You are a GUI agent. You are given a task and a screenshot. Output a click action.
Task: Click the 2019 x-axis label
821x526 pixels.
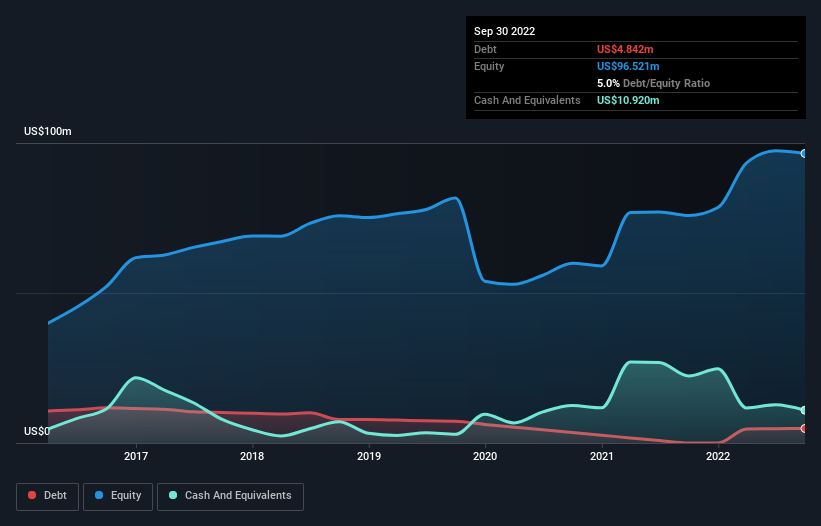tap(369, 456)
